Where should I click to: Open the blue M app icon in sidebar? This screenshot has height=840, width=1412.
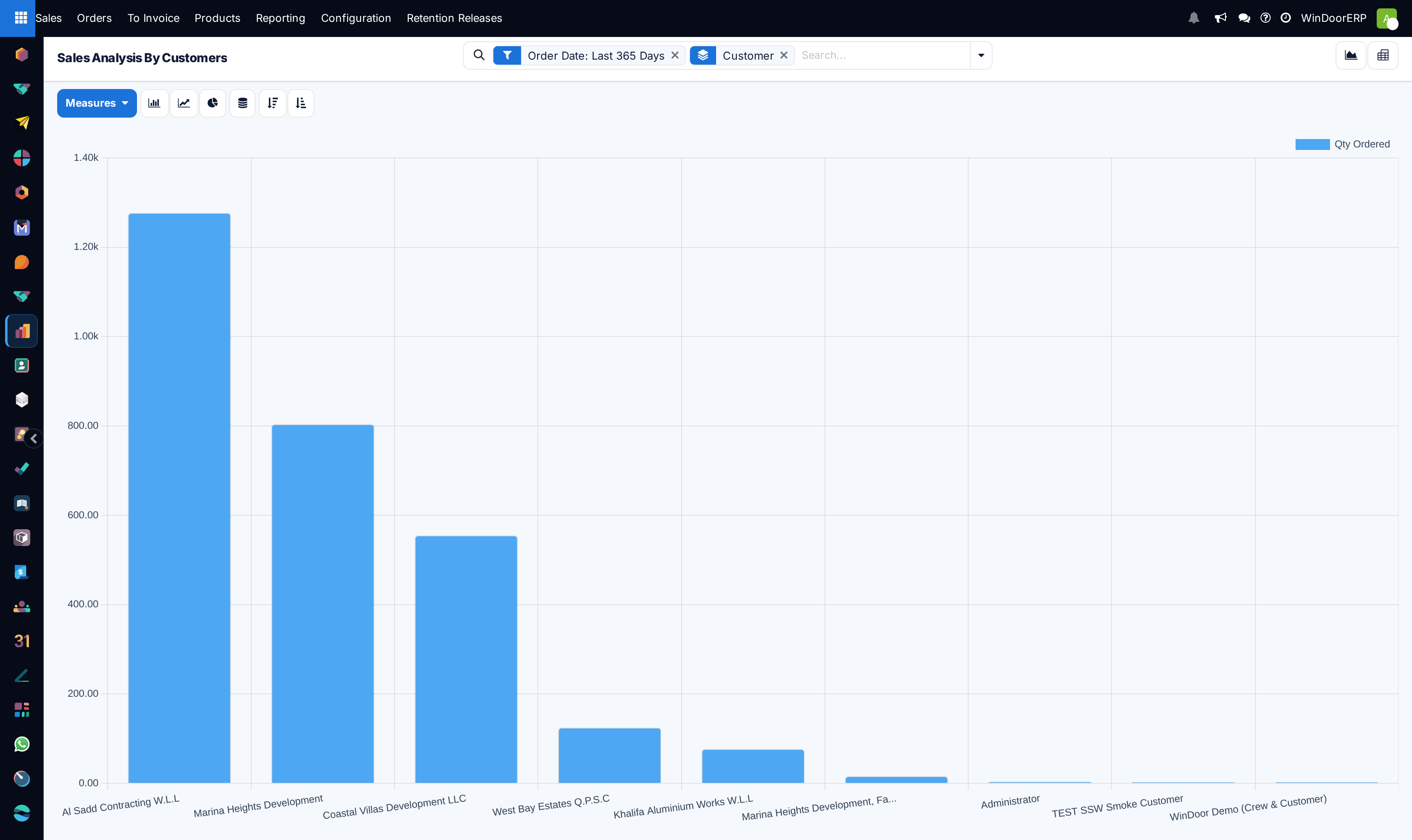(21, 228)
